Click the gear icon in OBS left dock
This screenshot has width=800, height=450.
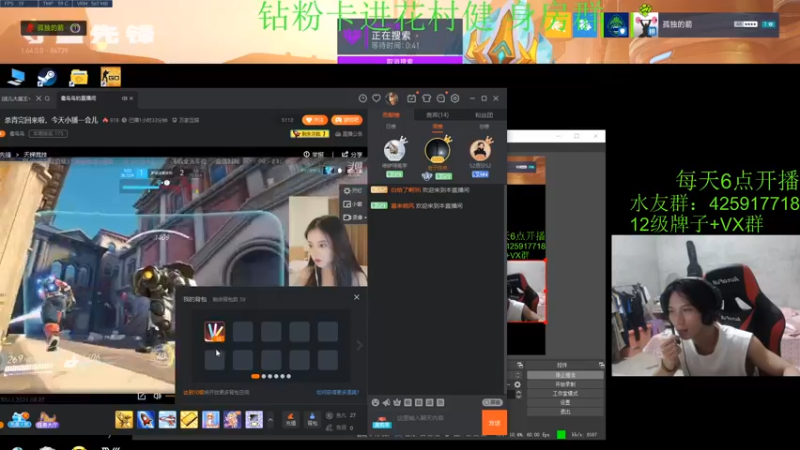(x=517, y=385)
